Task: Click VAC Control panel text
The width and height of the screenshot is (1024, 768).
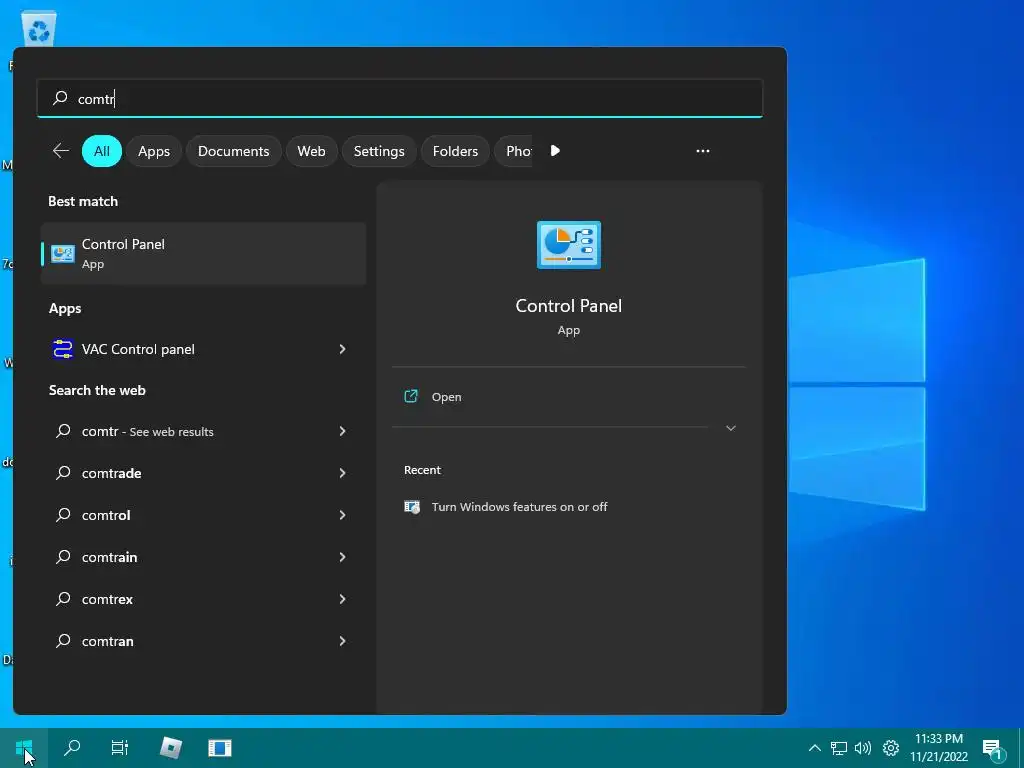Action: coord(138,349)
